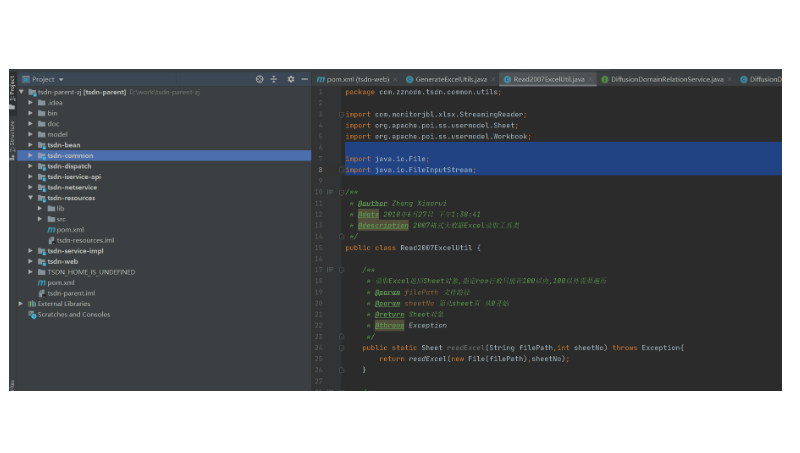Image resolution: width=800 pixels, height=453 pixels.
Task: Click the tsdn-parent.iml file icon
Action: click(42, 293)
